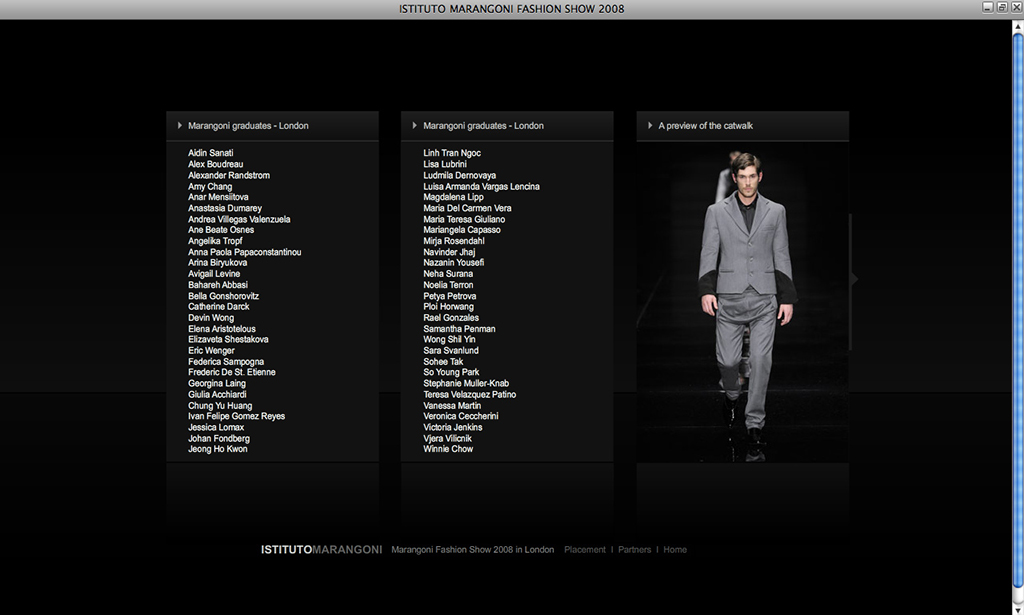Open Rael Gonzales' entry

(451, 317)
